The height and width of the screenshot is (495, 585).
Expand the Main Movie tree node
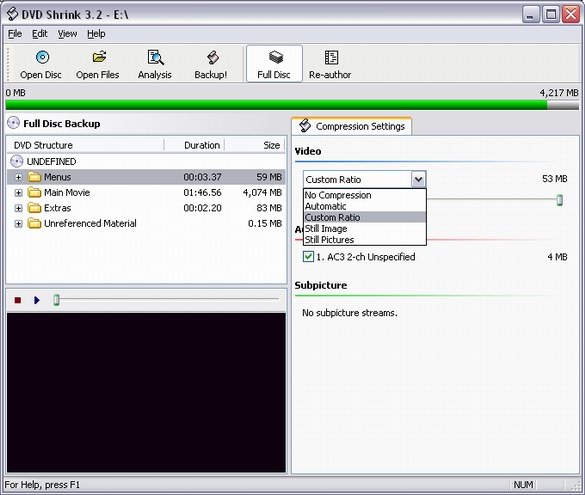[18, 193]
